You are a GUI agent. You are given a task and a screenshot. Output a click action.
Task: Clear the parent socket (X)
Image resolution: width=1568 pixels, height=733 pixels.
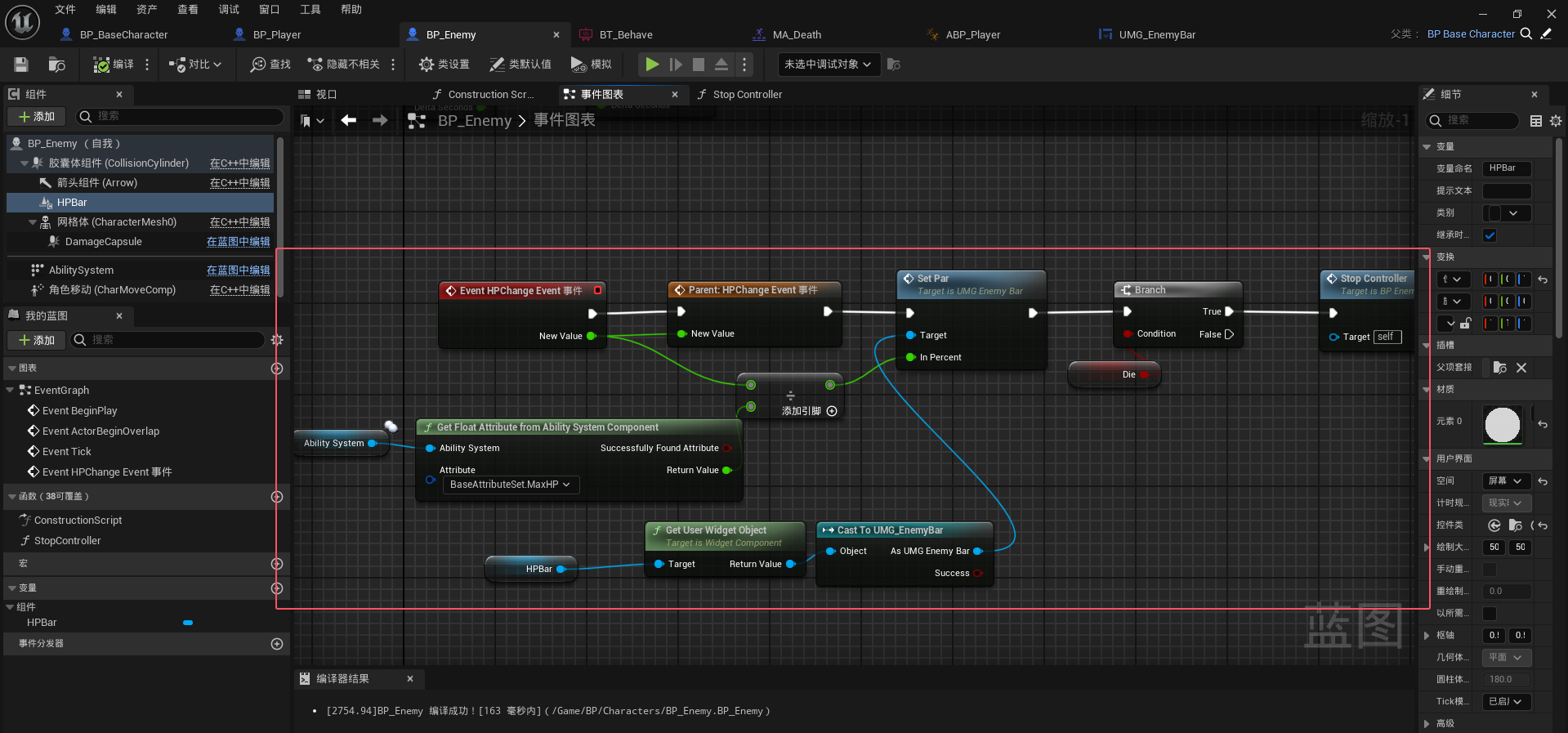point(1521,368)
